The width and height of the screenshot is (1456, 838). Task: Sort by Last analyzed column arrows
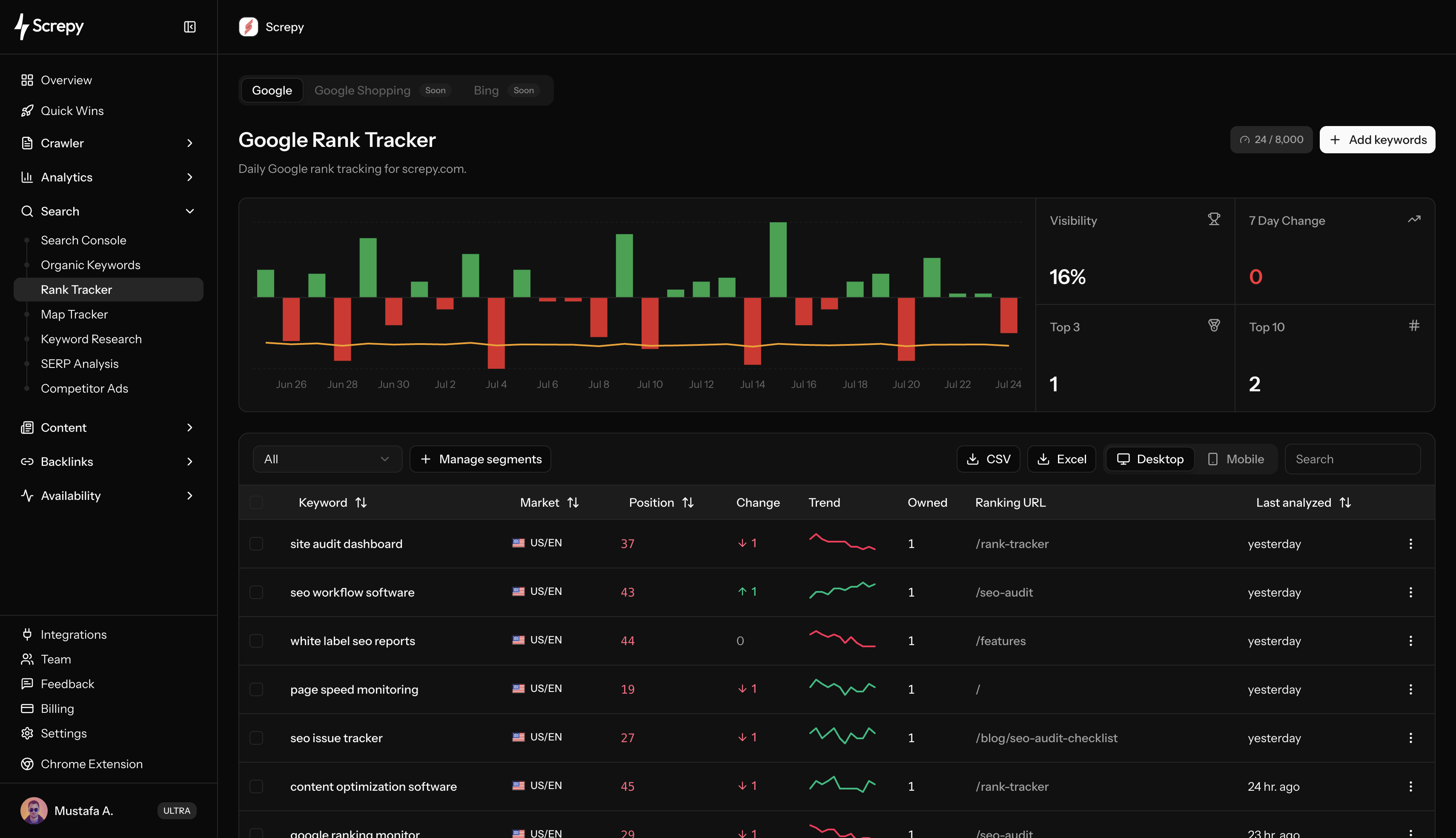(x=1345, y=502)
